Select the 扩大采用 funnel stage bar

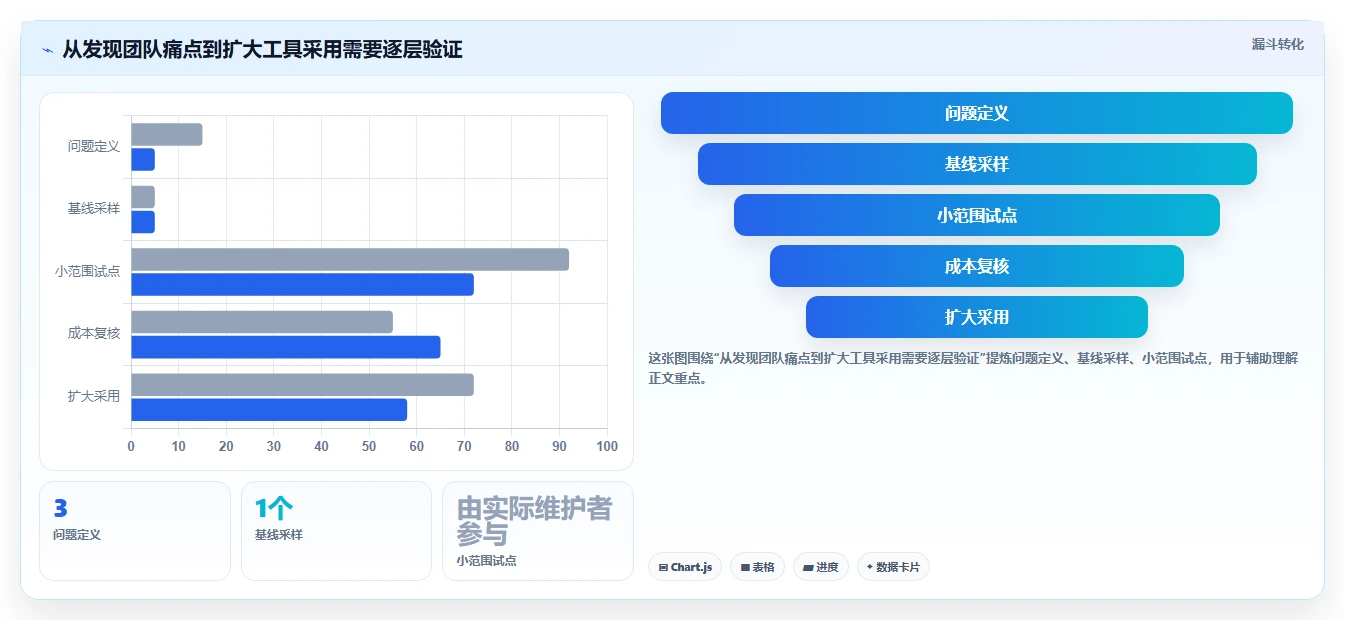coord(977,317)
